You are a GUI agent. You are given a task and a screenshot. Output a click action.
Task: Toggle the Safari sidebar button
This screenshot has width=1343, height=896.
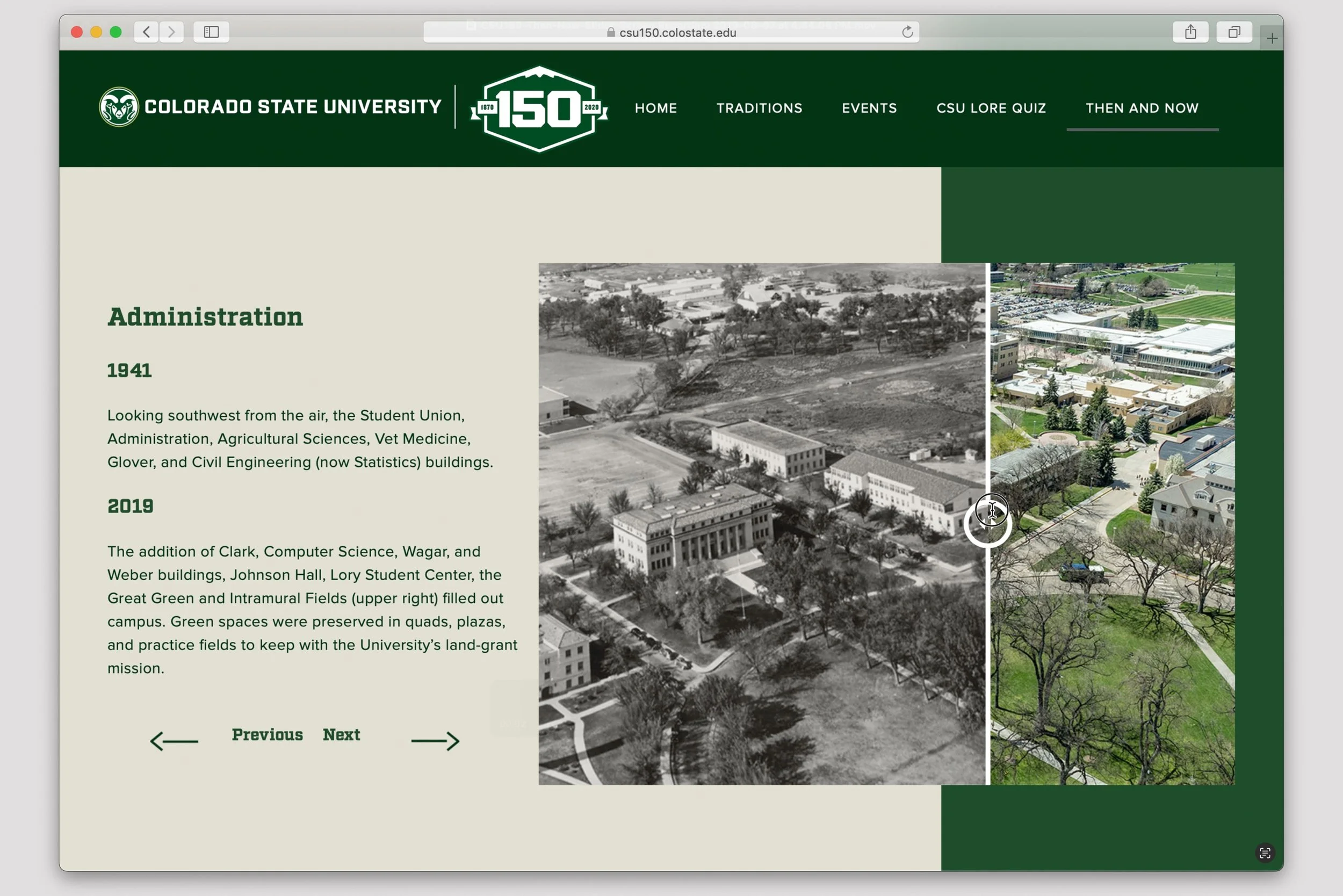click(211, 32)
